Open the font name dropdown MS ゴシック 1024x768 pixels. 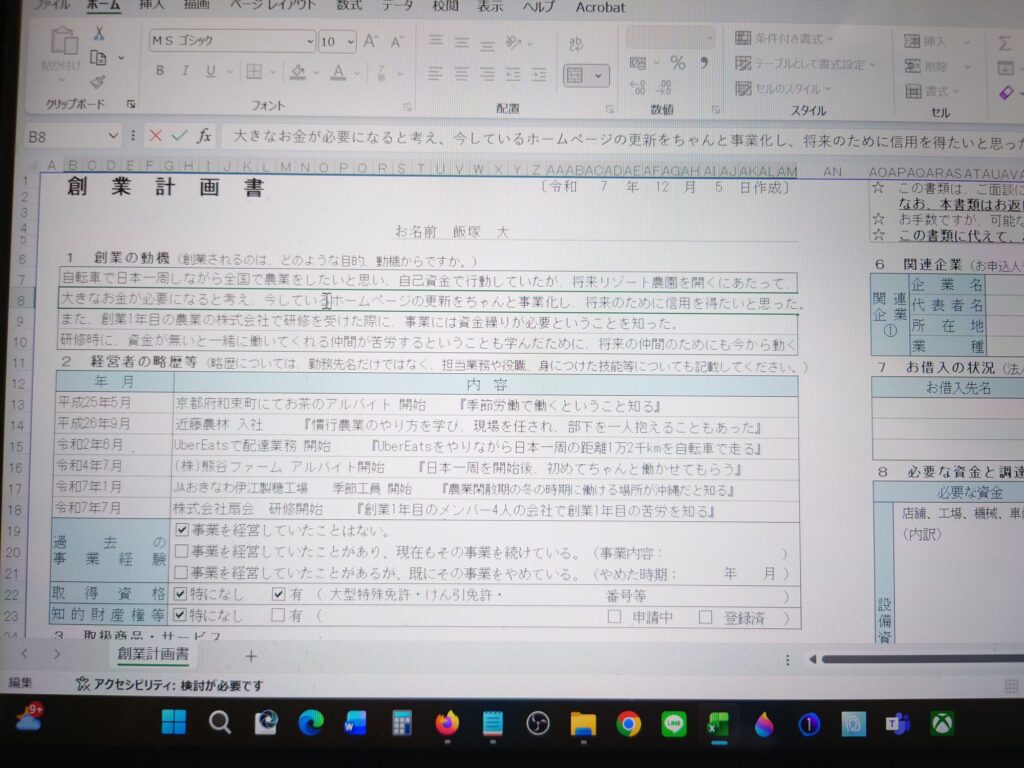[x=232, y=41]
